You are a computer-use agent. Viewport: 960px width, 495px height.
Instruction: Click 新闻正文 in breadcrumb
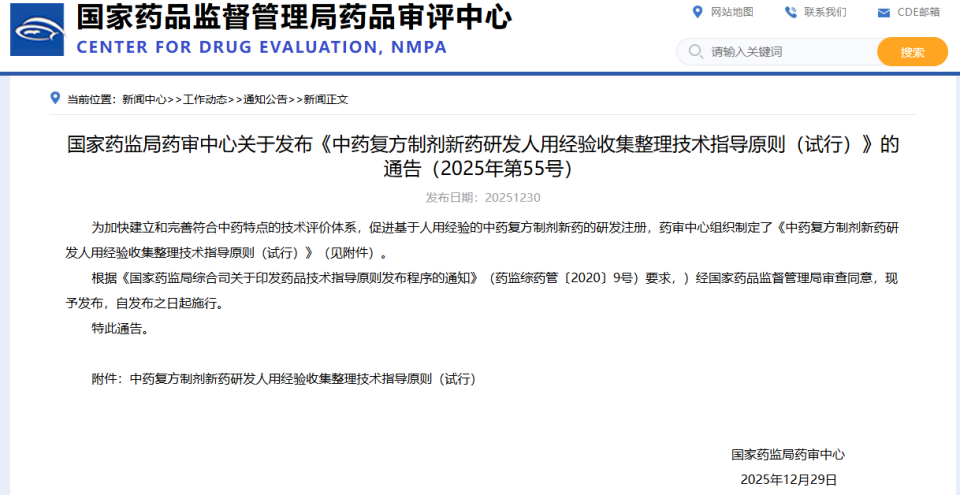click(326, 99)
